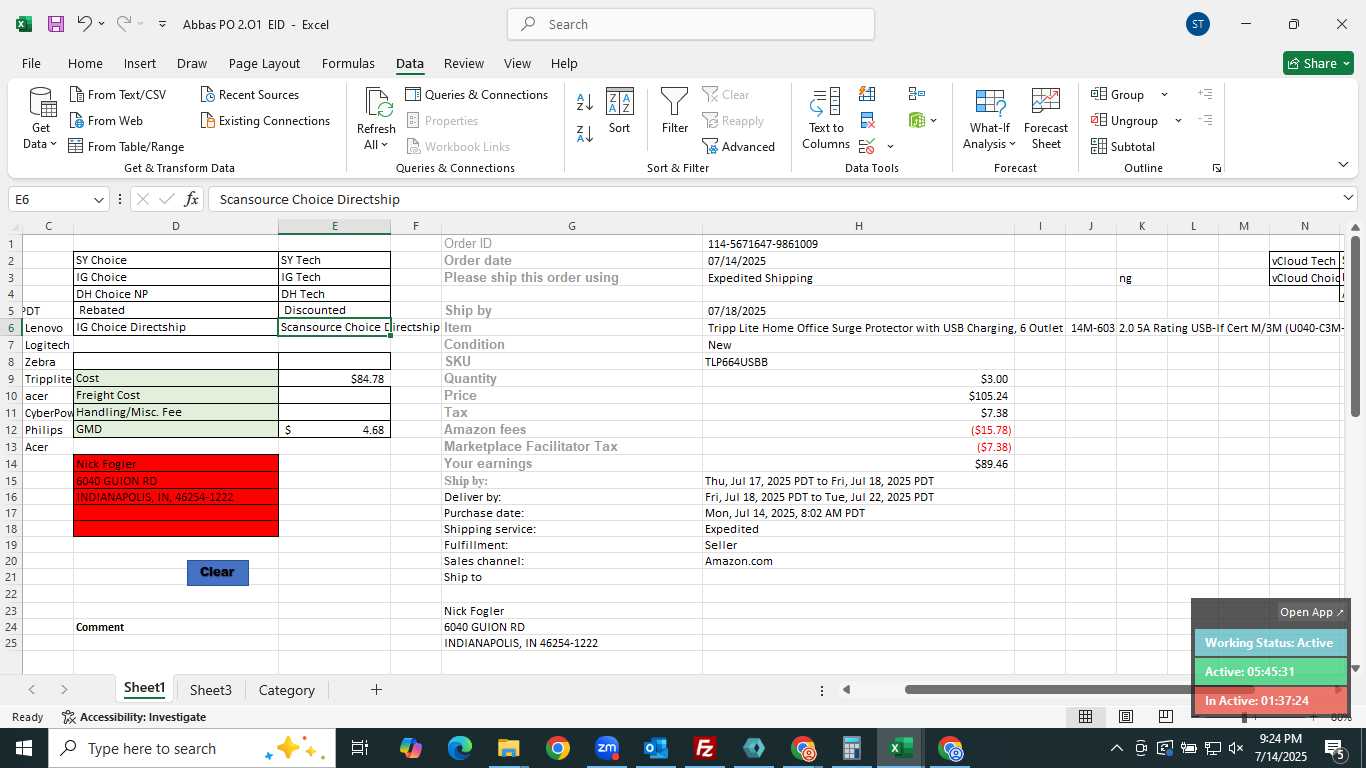This screenshot has width=1366, height=768.
Task: Click From Web data source
Action: (x=106, y=121)
